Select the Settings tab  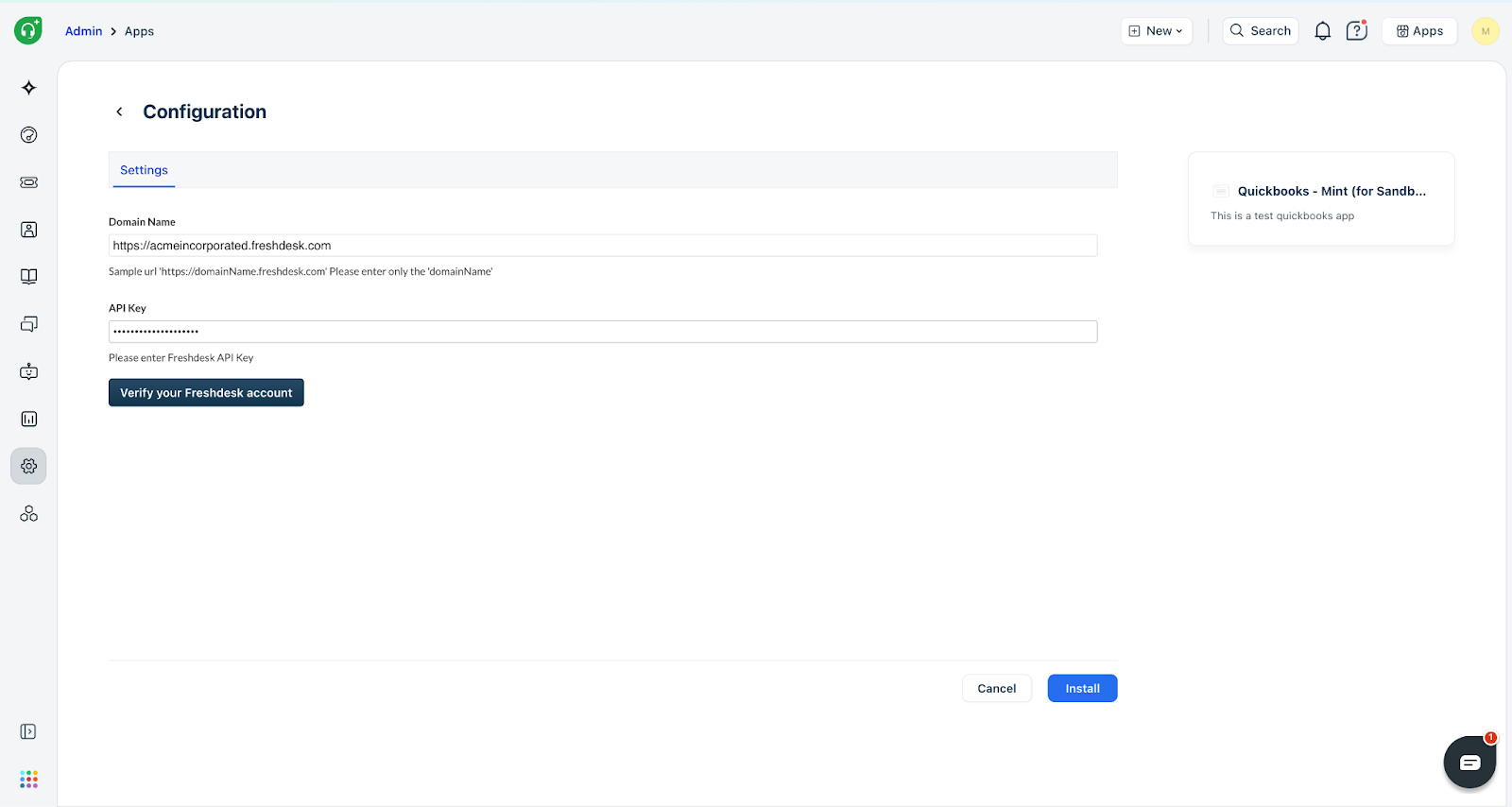coord(144,170)
